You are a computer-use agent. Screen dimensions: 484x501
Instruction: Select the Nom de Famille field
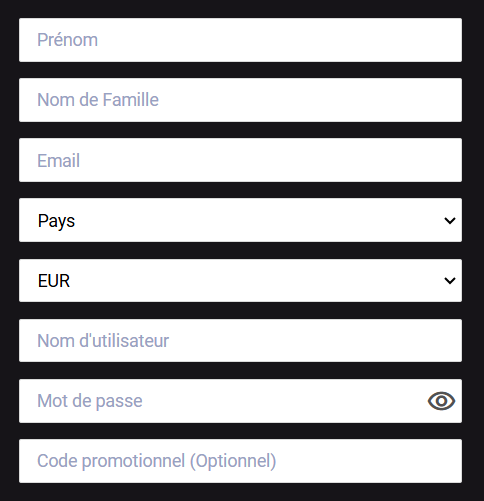tap(240, 100)
